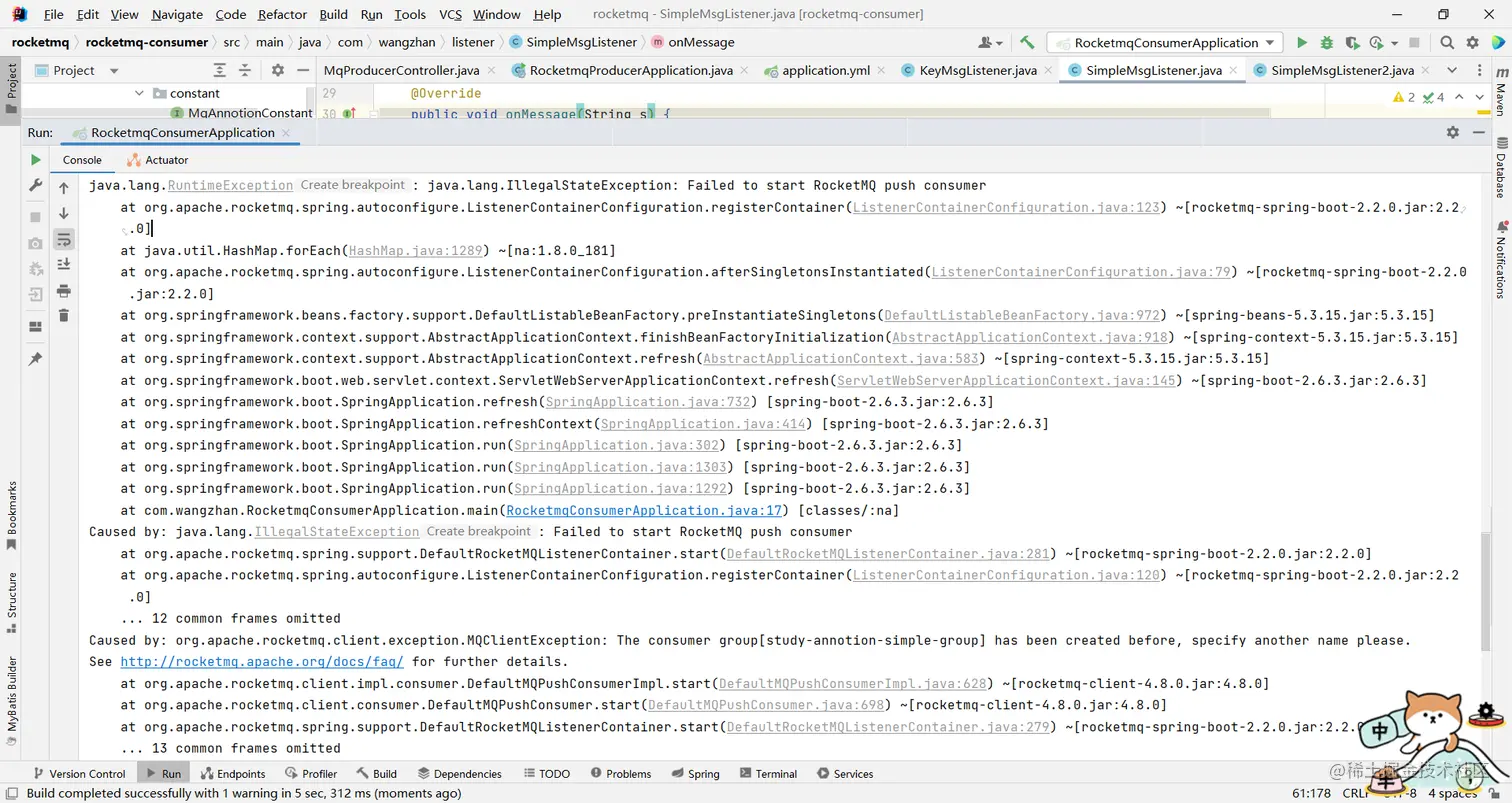Toggle the Bookmarks tool window

(12, 515)
